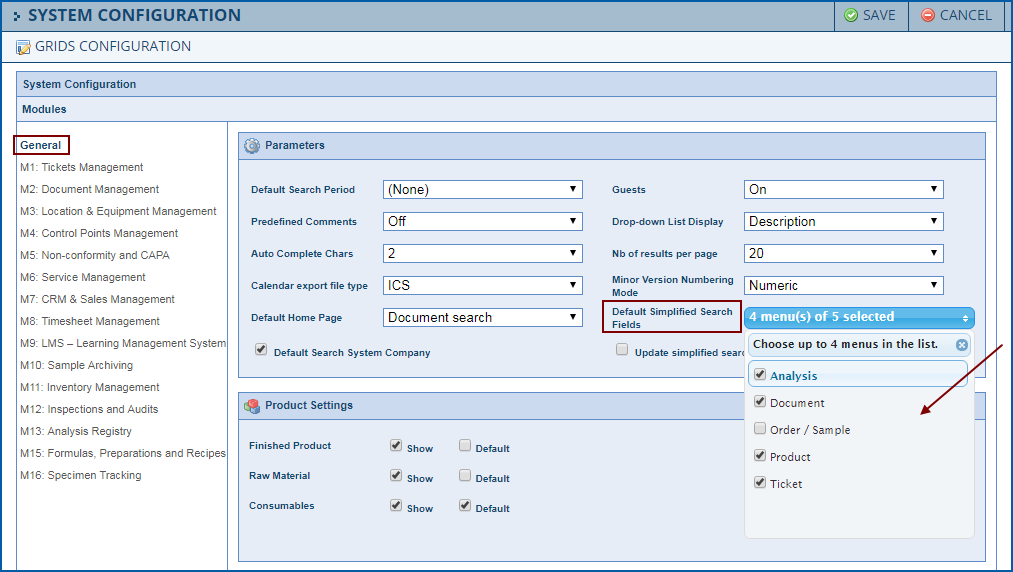1013x572 pixels.
Task: Click the red Cancel icon
Action: (x=928, y=15)
